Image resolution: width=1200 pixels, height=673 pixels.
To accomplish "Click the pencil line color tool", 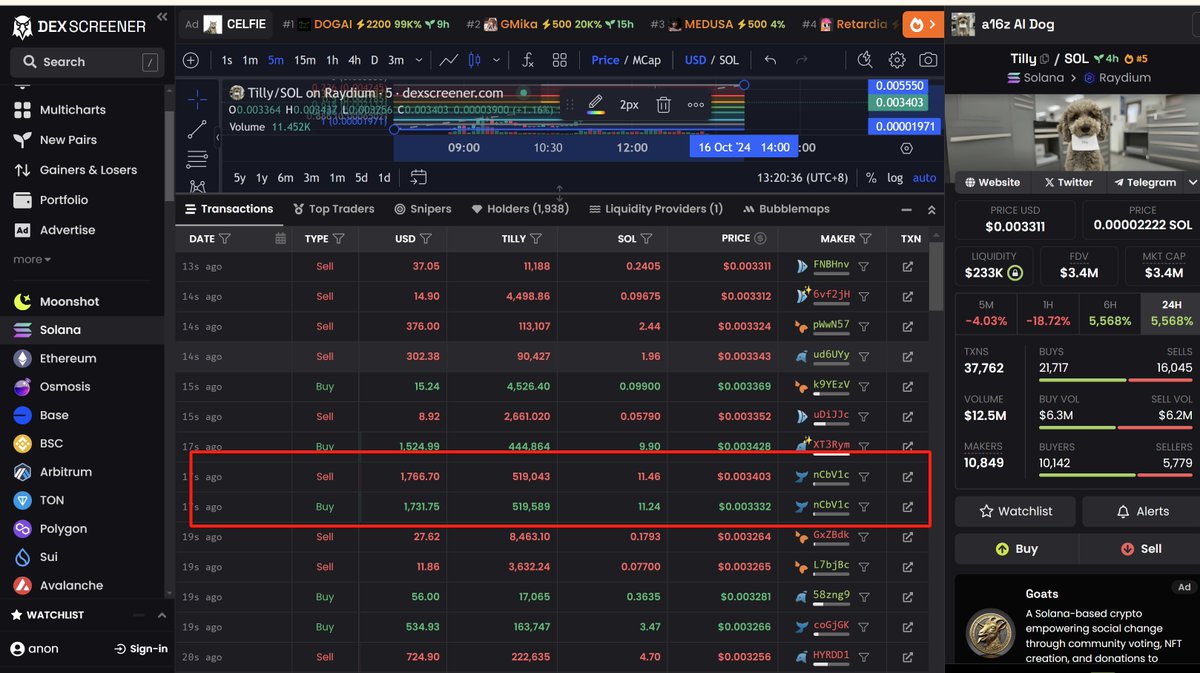I will 596,104.
